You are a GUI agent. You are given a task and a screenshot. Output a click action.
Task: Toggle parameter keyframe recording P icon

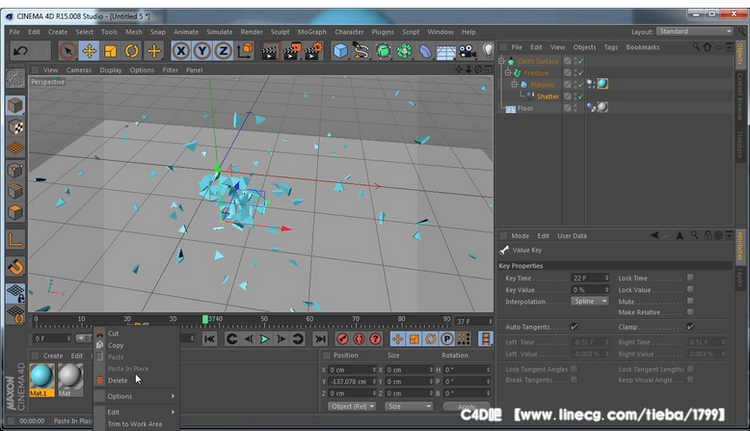coord(446,339)
